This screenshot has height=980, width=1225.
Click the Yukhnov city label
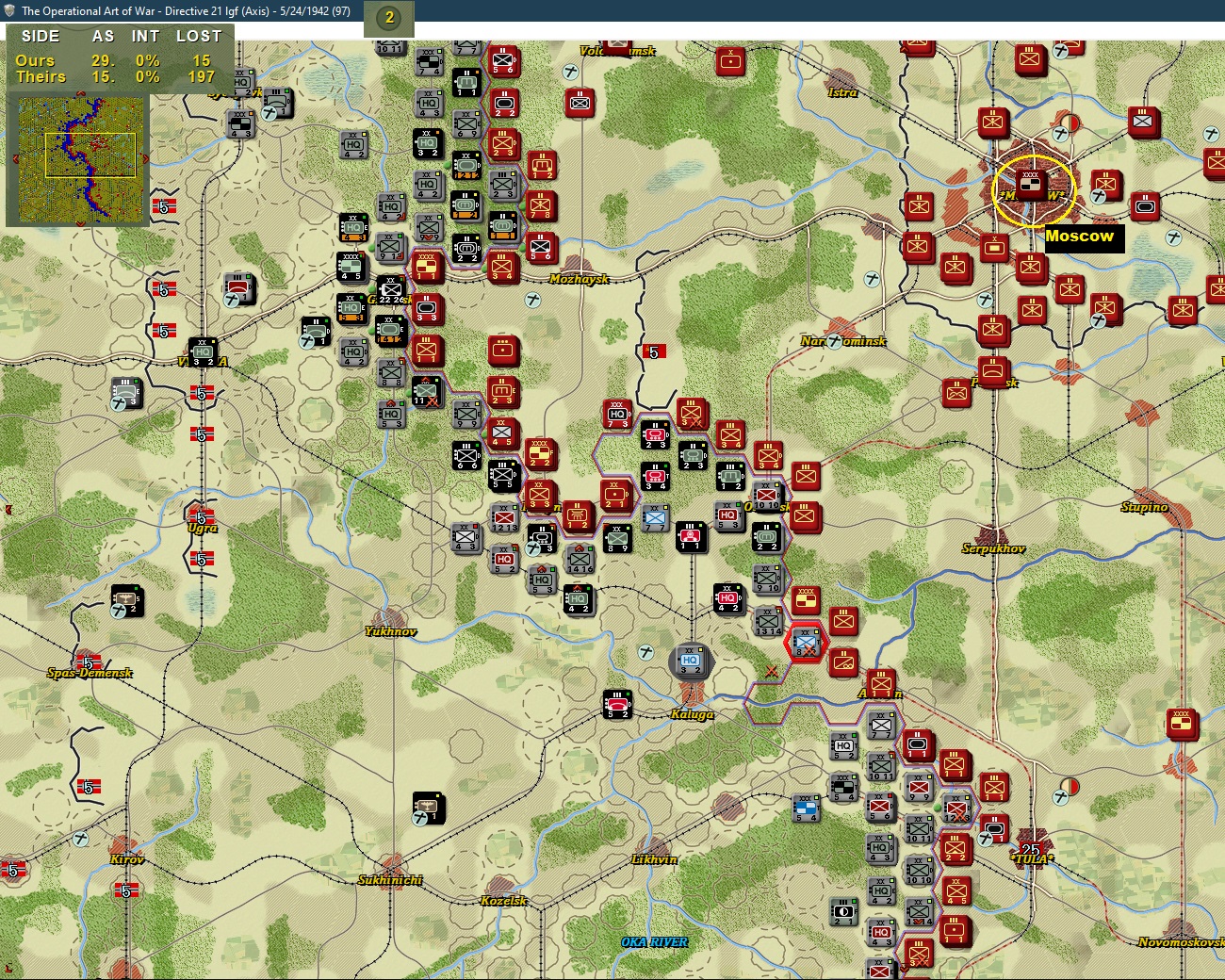(390, 631)
